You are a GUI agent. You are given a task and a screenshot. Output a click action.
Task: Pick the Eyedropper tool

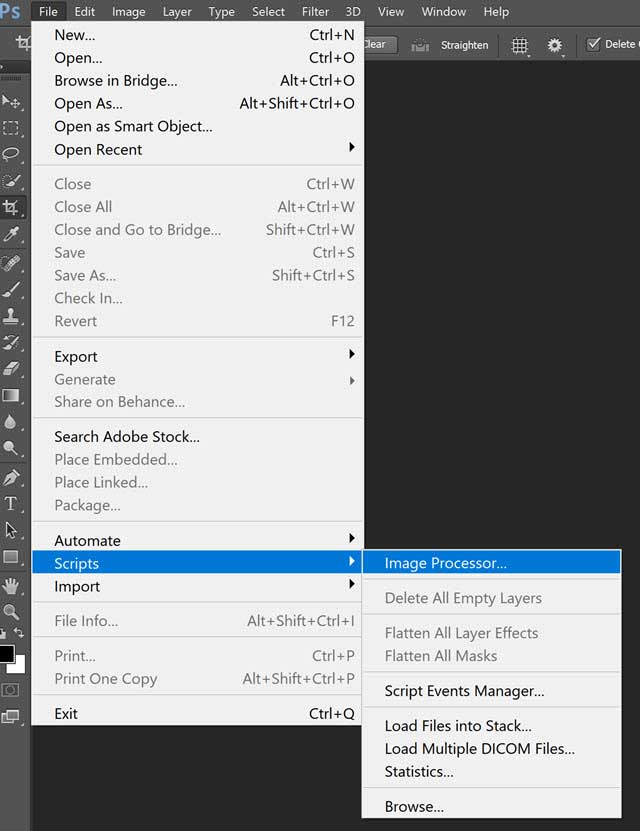[12, 234]
